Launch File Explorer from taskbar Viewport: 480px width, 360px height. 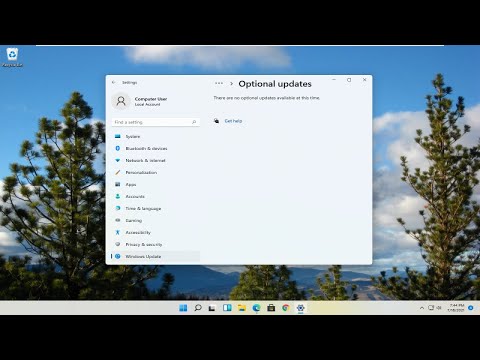242,308
